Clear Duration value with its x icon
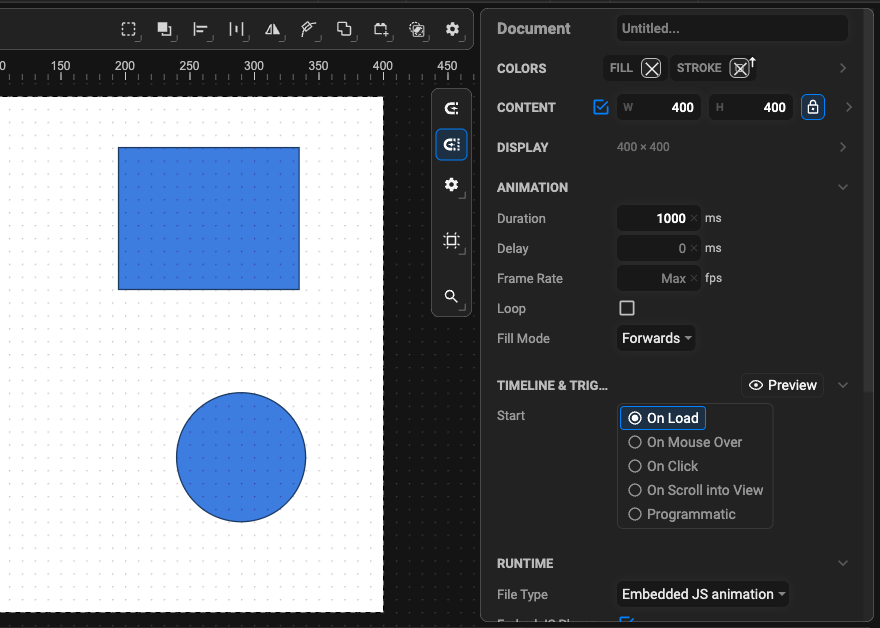 click(694, 218)
